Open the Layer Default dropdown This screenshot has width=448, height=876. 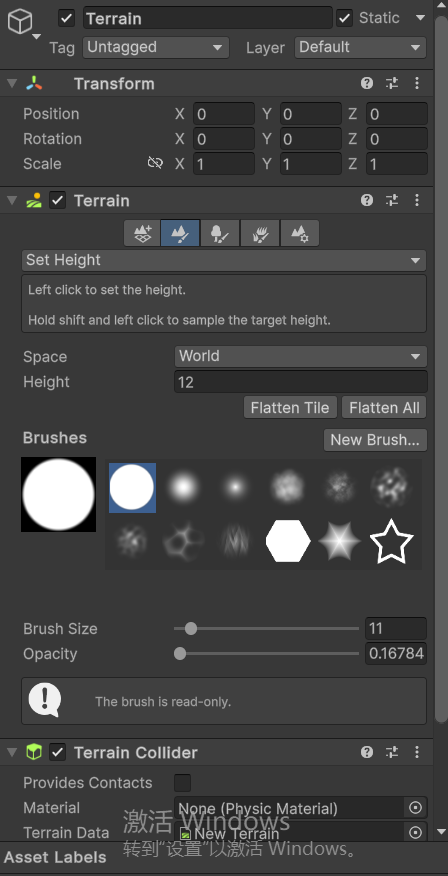coord(360,47)
